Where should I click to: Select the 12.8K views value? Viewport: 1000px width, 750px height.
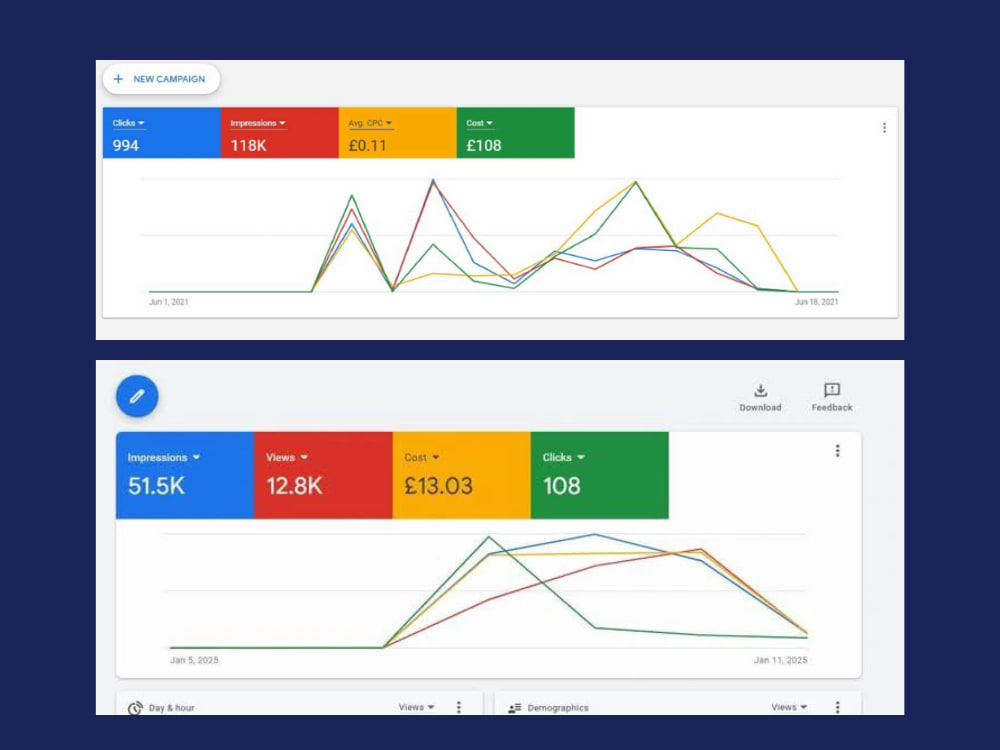pos(294,486)
